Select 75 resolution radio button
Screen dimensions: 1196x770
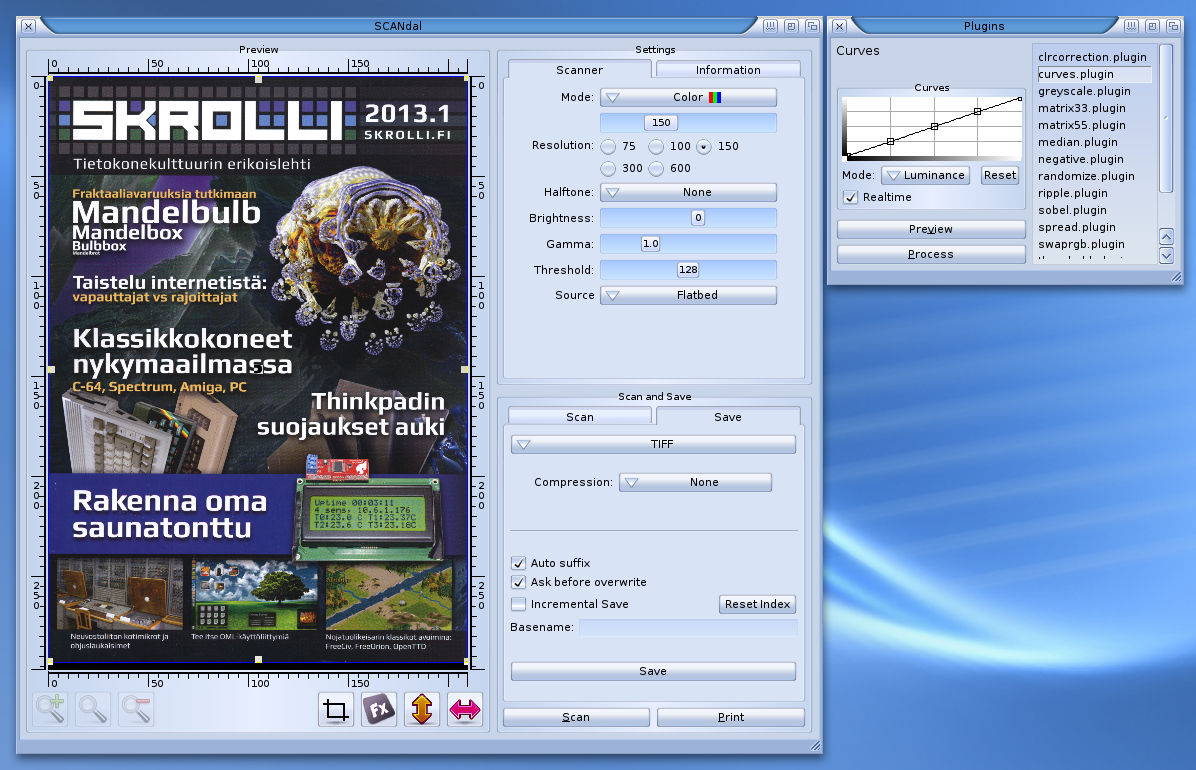(x=608, y=147)
